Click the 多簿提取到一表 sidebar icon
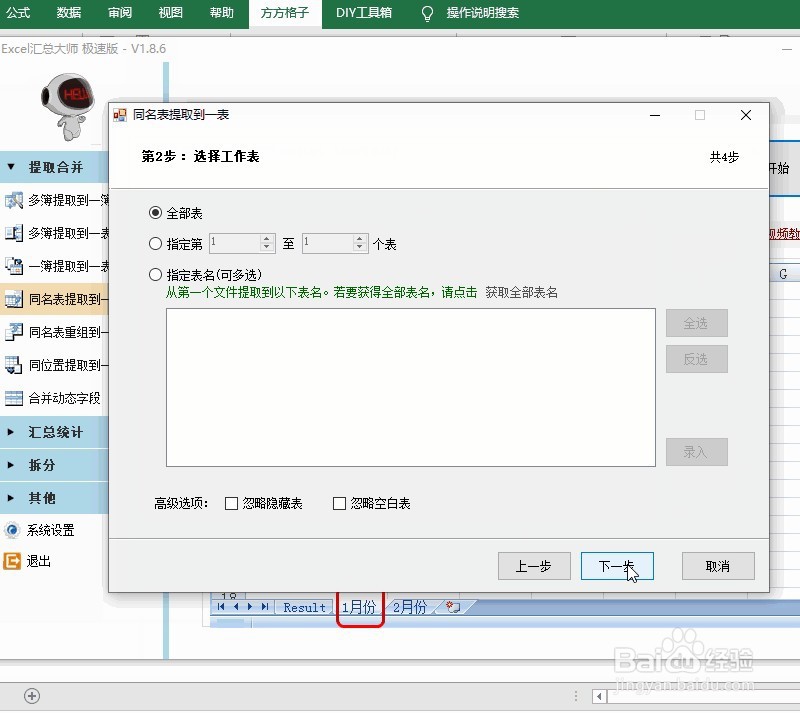Viewport: 800px width, 713px height. coord(14,233)
